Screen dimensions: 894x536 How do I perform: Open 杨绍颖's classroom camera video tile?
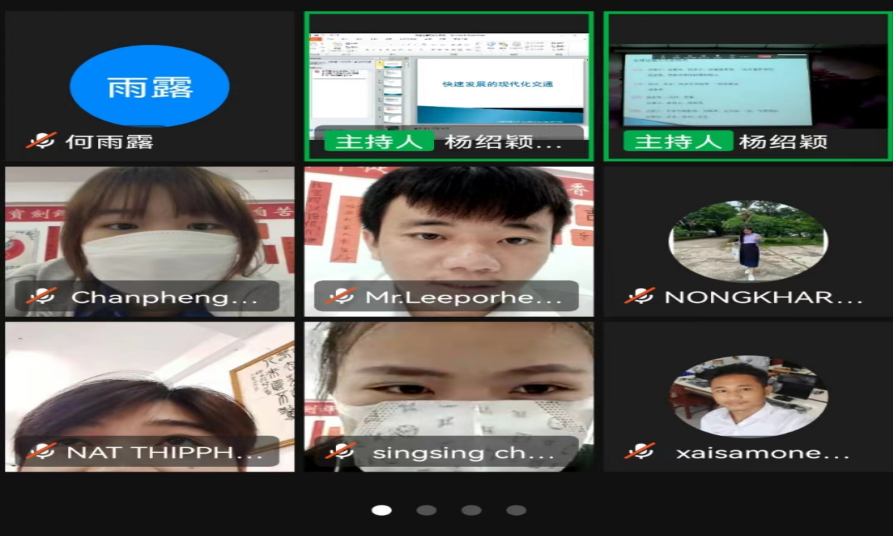[x=747, y=80]
